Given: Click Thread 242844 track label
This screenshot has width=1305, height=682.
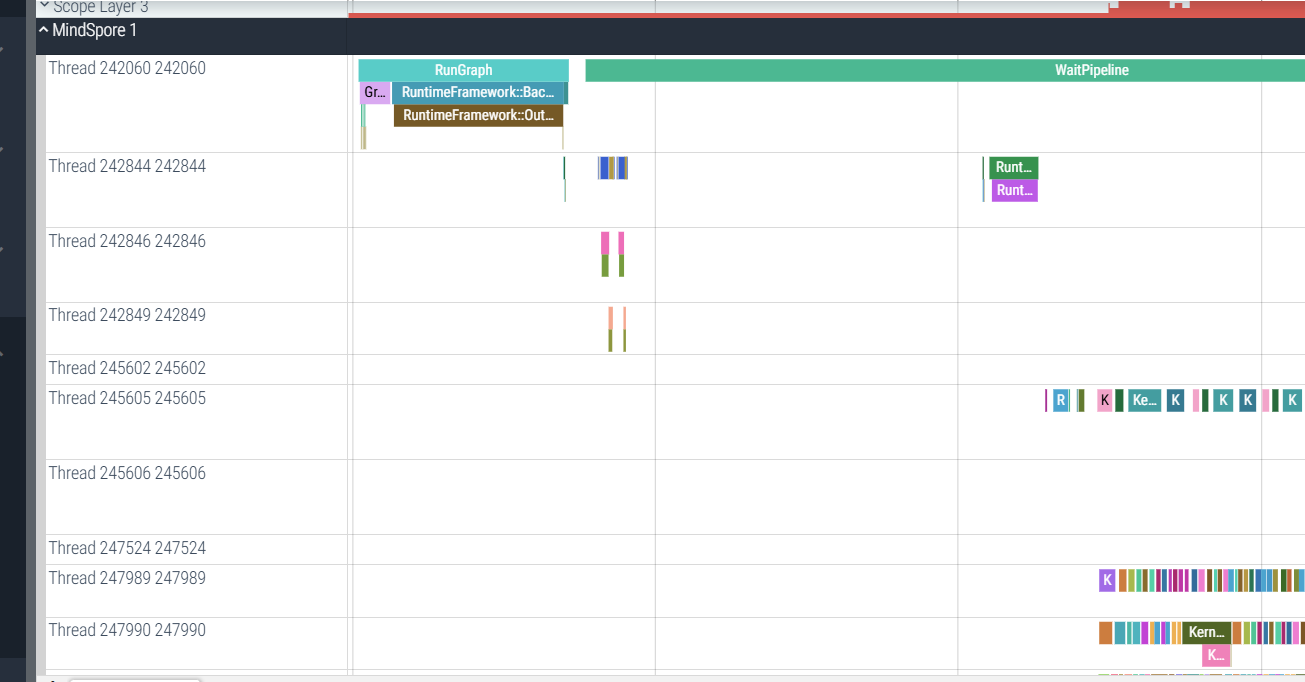Looking at the screenshot, I should [x=127, y=167].
